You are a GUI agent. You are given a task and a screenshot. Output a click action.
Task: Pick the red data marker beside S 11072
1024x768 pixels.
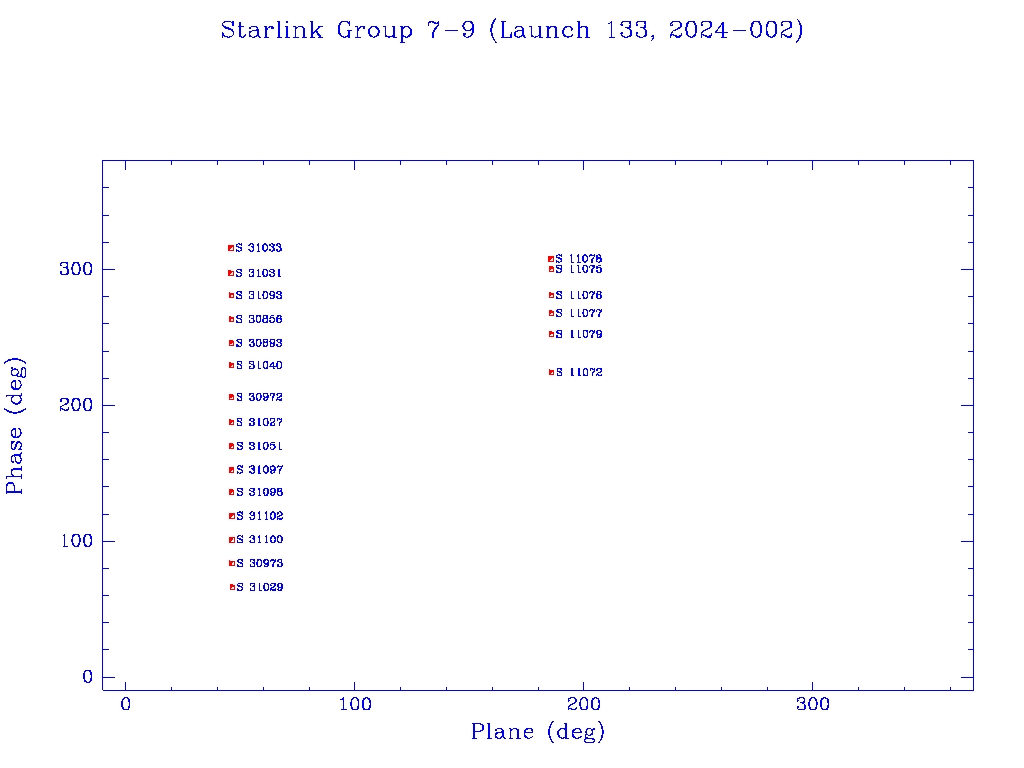(551, 372)
